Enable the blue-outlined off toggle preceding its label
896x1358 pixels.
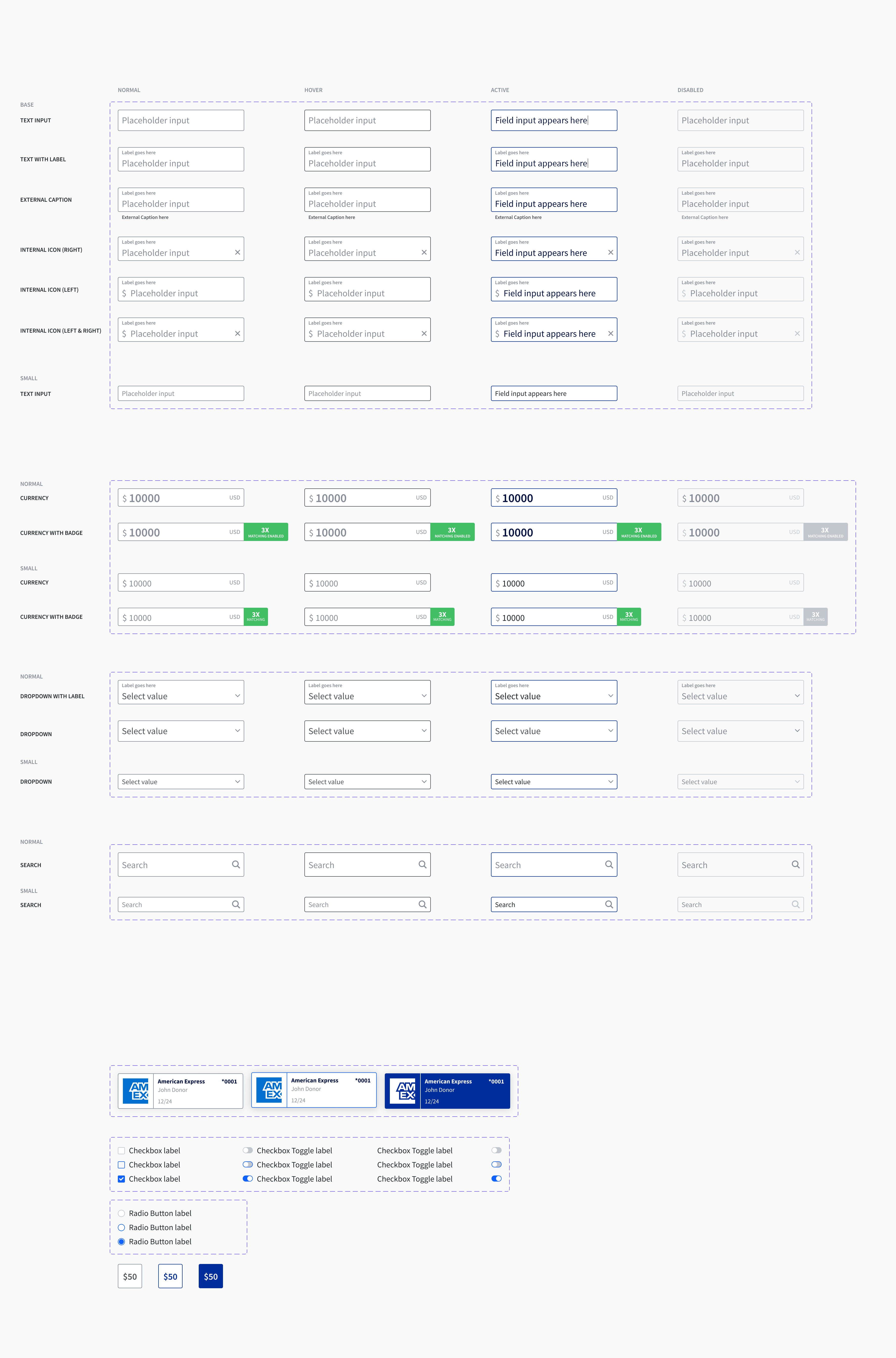coord(248,1164)
